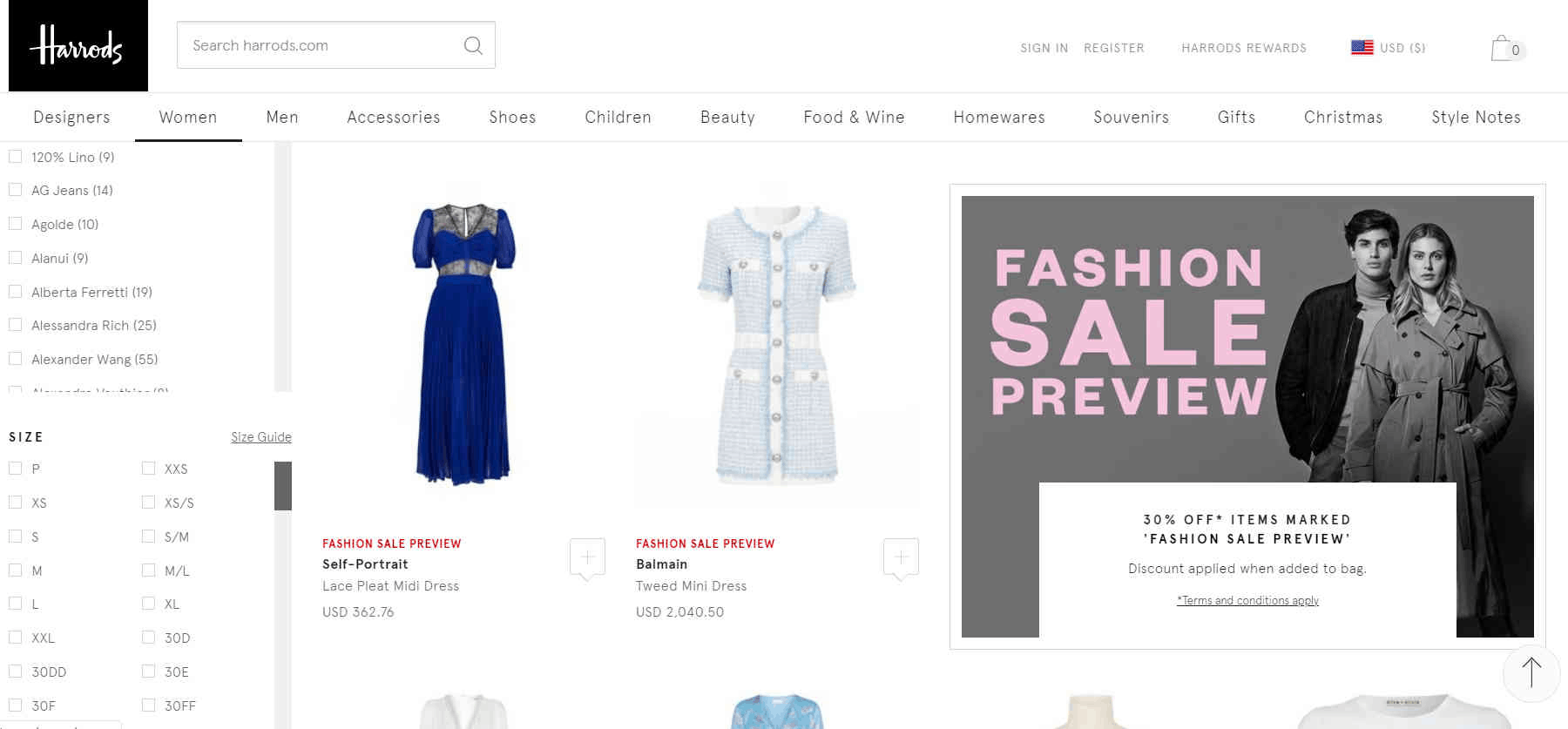The image size is (1568, 729).
Task: Check the XXL size option
Action: [x=15, y=638]
